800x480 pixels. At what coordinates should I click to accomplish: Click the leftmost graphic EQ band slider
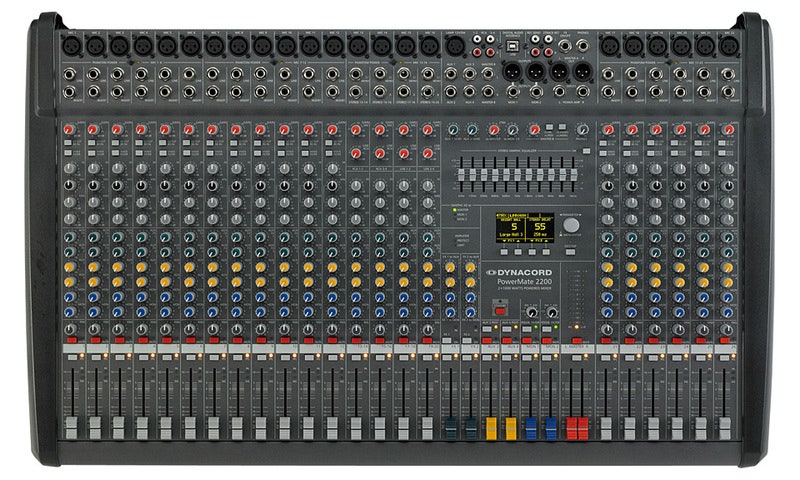pyautogui.click(x=462, y=172)
